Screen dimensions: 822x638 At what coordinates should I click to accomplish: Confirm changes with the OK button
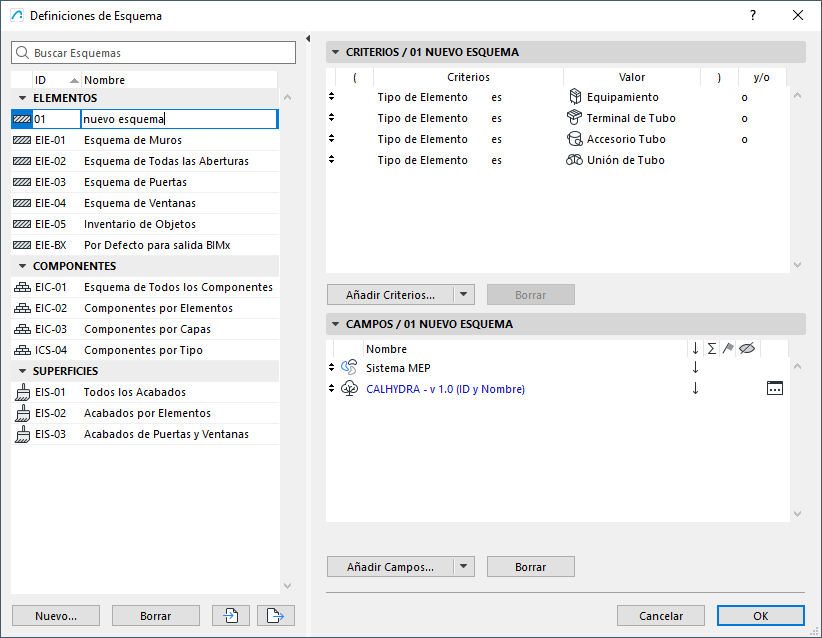[x=760, y=615]
